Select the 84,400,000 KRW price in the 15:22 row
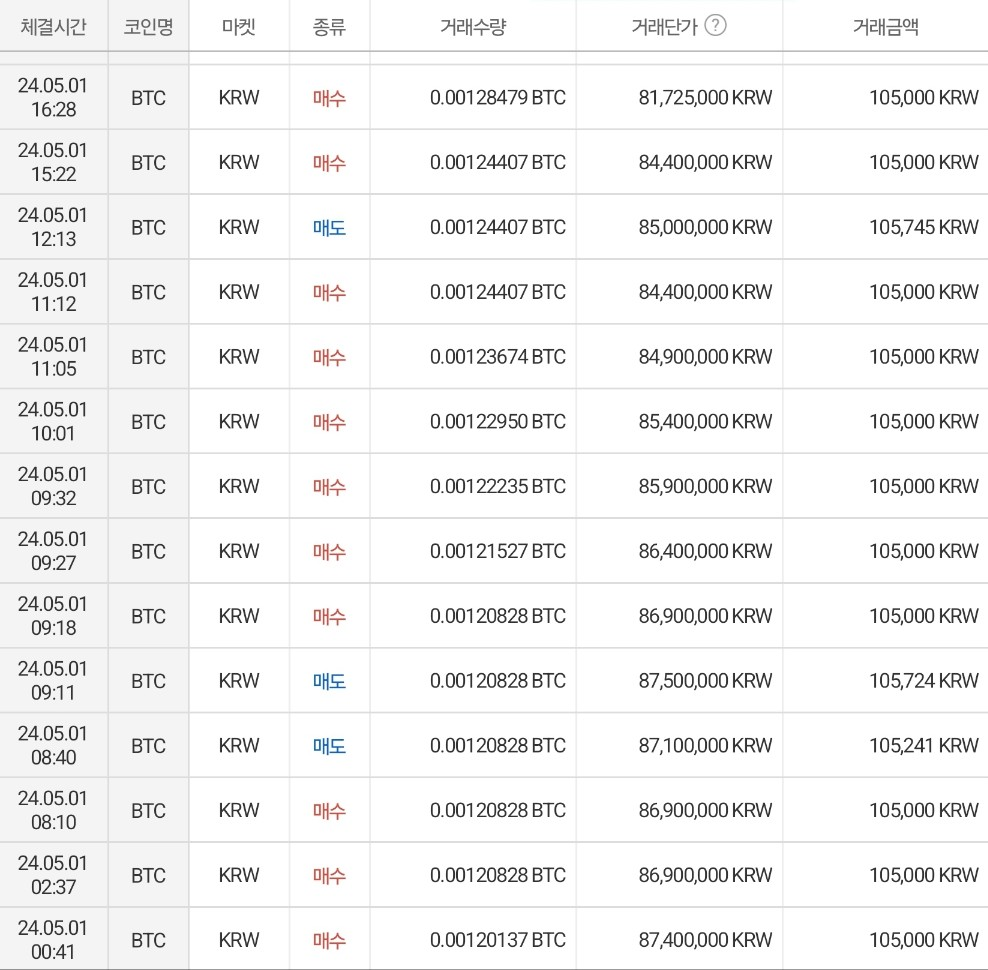 (705, 163)
